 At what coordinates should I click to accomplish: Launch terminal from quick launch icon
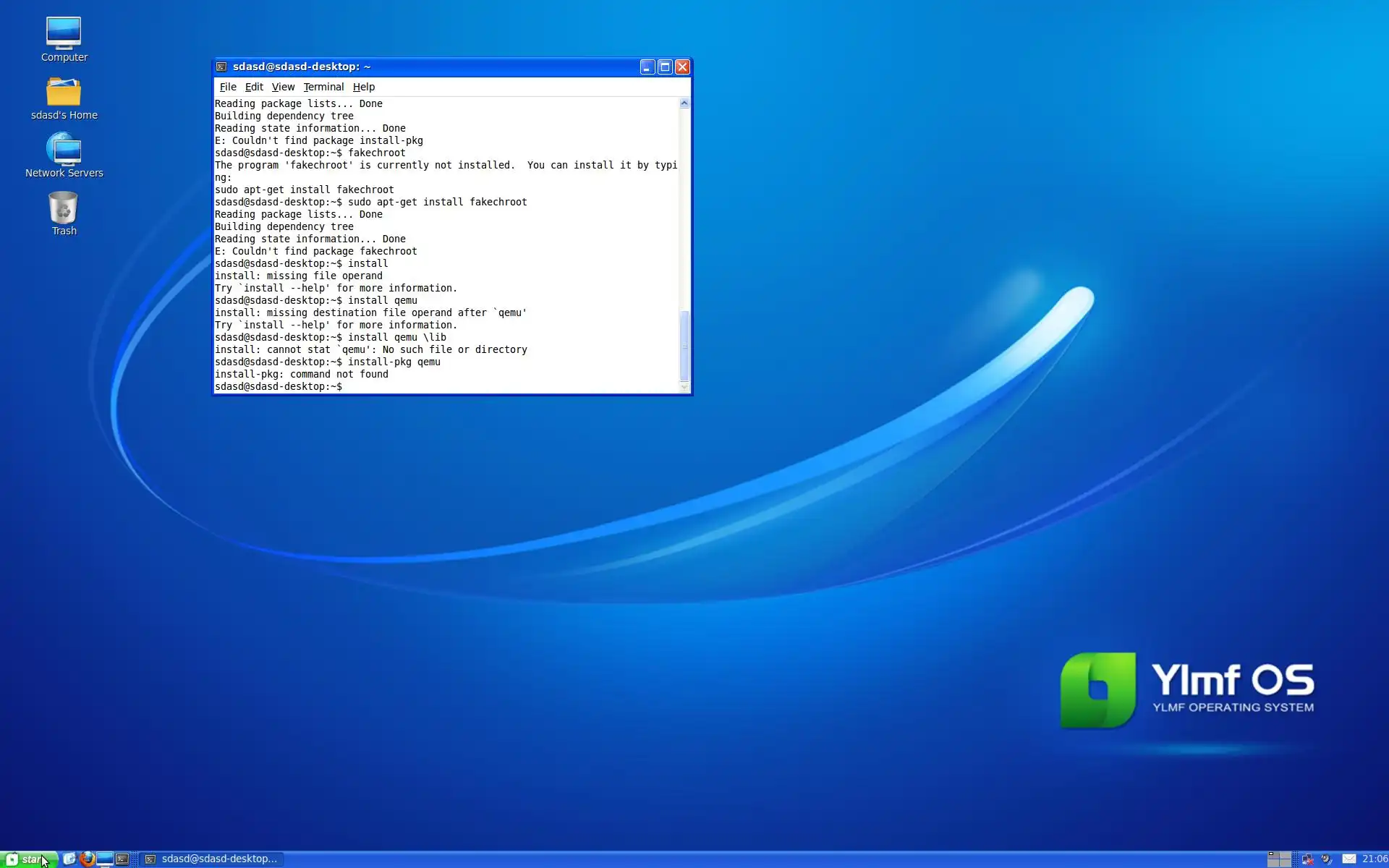point(122,859)
